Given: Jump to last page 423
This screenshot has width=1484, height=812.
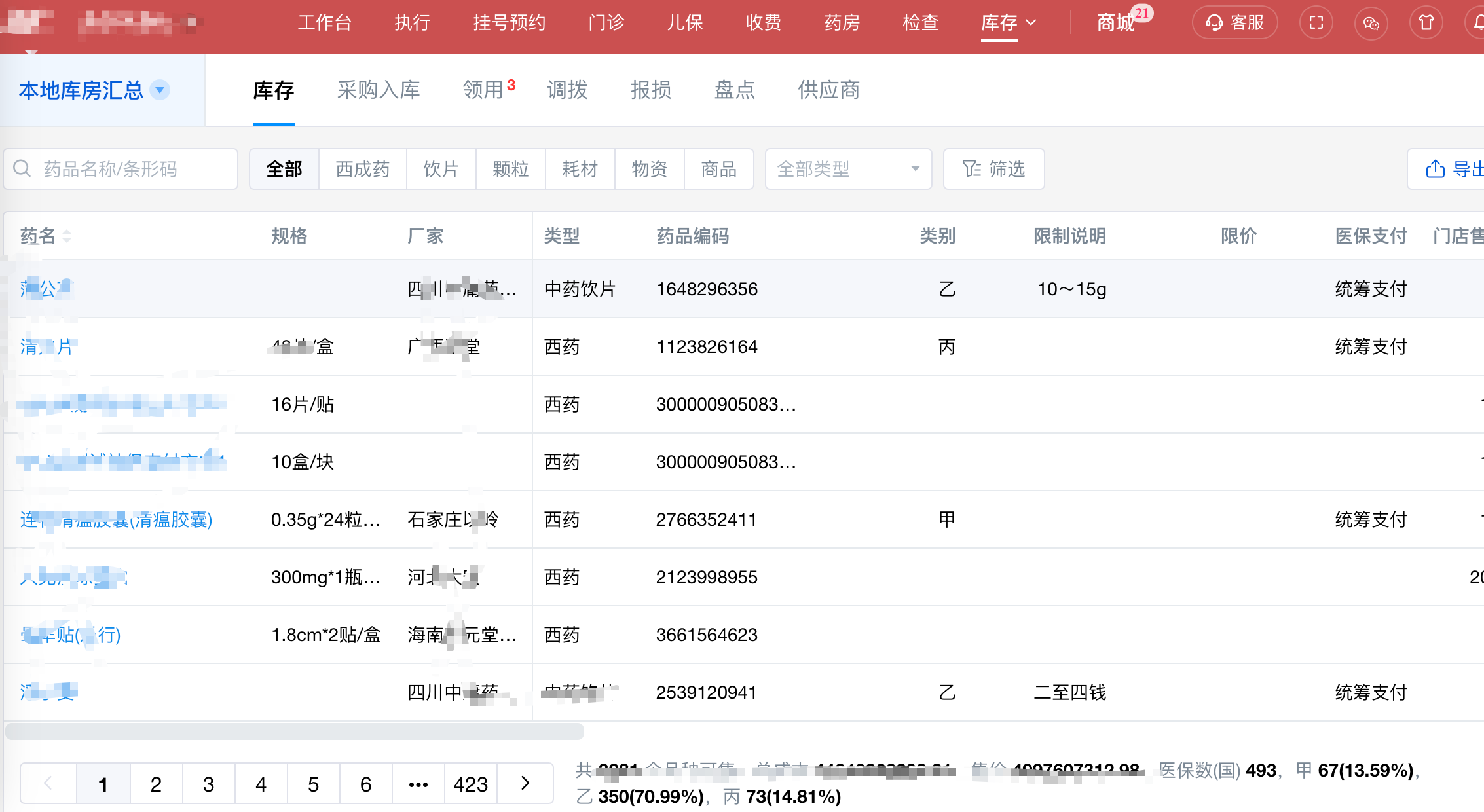Looking at the screenshot, I should pos(470,784).
